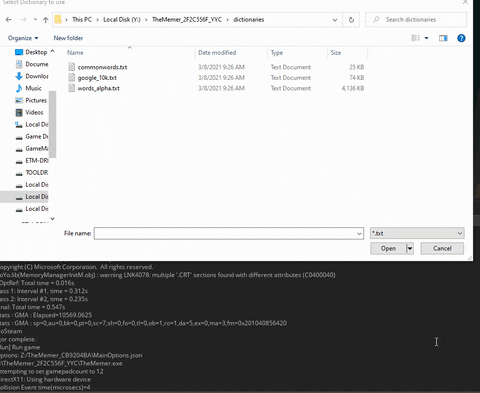Screen dimensions: 480x393
Task: Click the Downloads arrow icon in sidebar
Action: point(19,76)
